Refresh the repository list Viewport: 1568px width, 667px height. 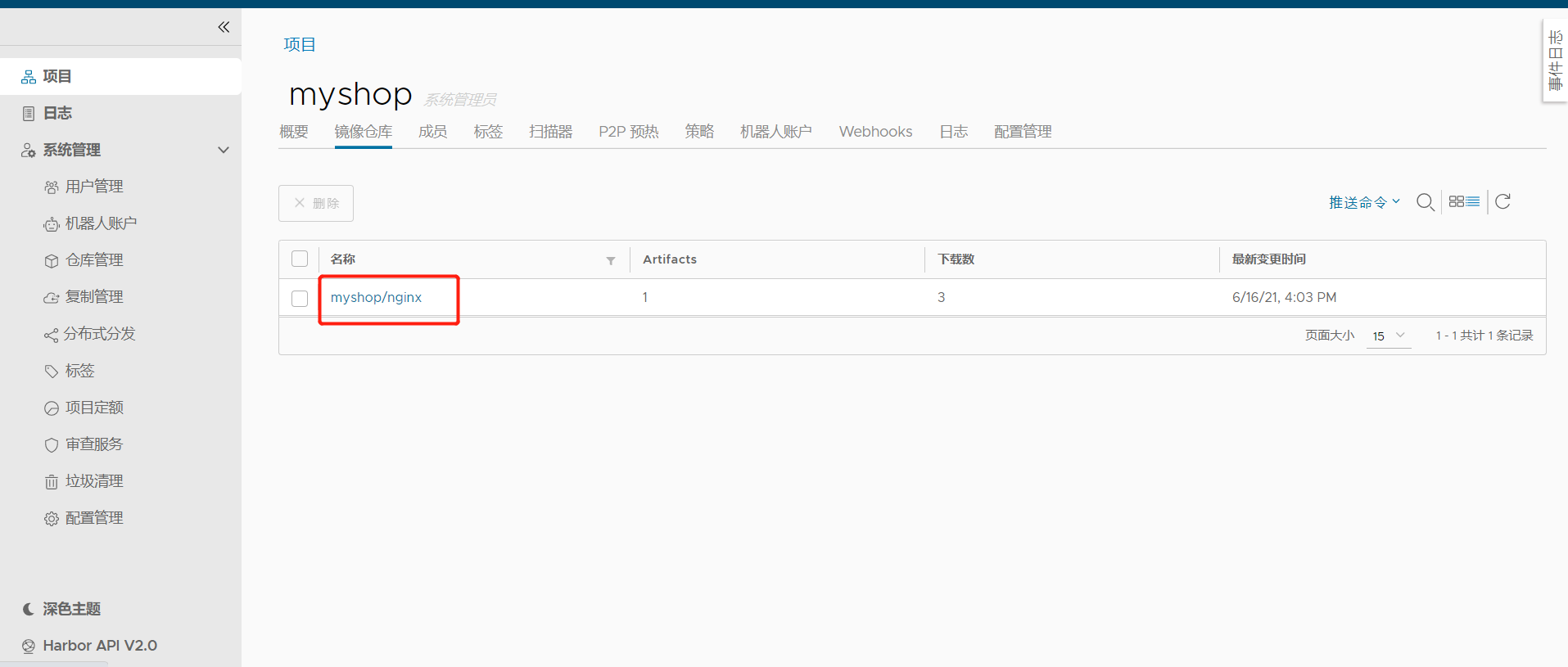[x=1502, y=202]
